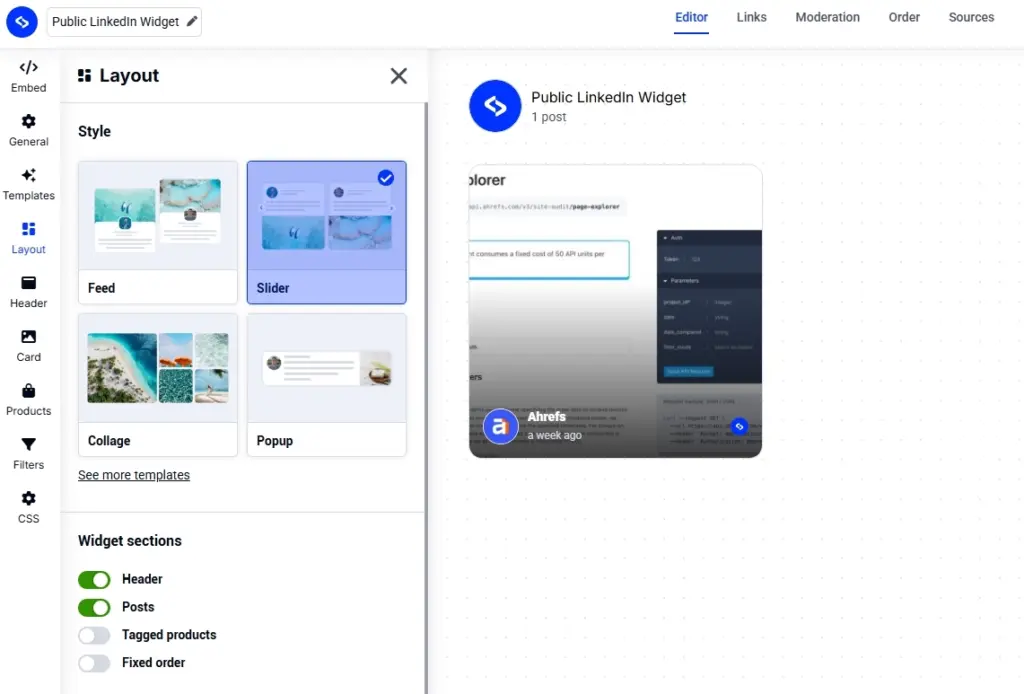
Task: Open the CSS editor panel
Action: coord(28,507)
